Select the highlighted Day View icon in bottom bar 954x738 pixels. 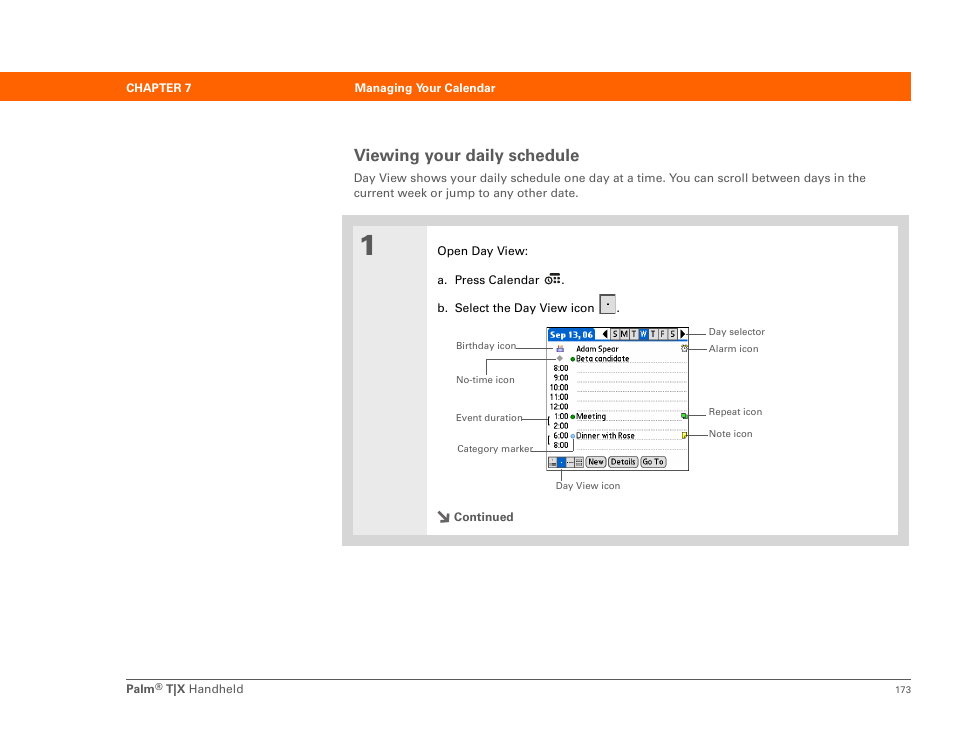coord(562,462)
